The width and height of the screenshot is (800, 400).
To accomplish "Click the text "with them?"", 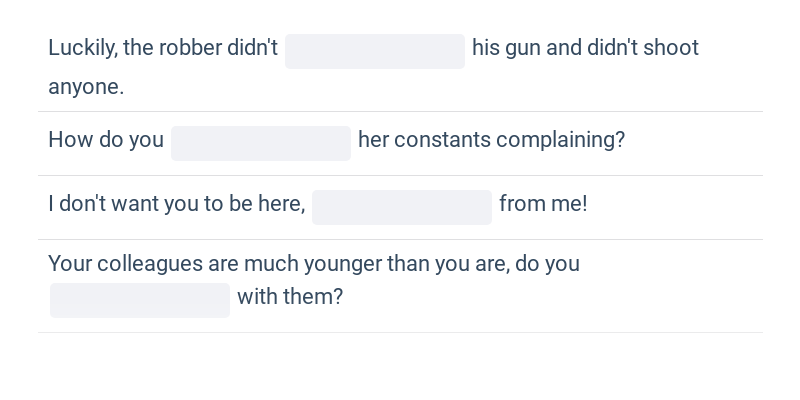I will click(290, 296).
